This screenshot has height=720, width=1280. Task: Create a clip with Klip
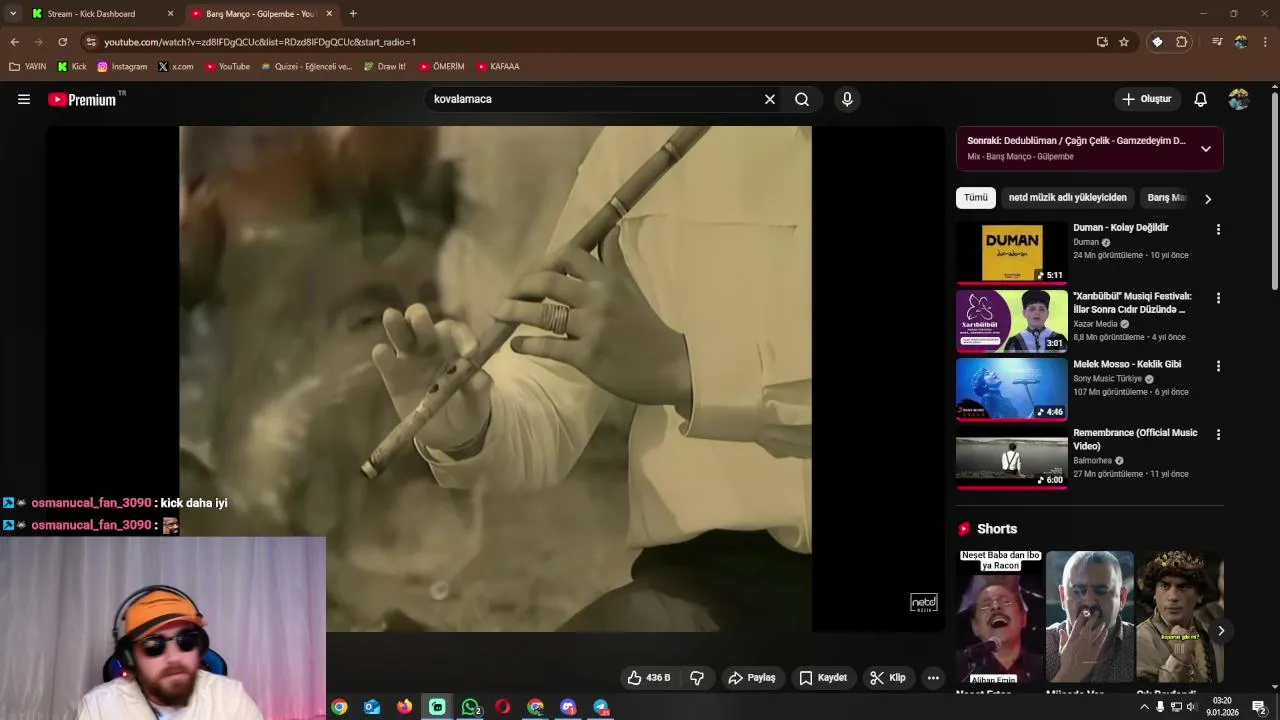(888, 678)
